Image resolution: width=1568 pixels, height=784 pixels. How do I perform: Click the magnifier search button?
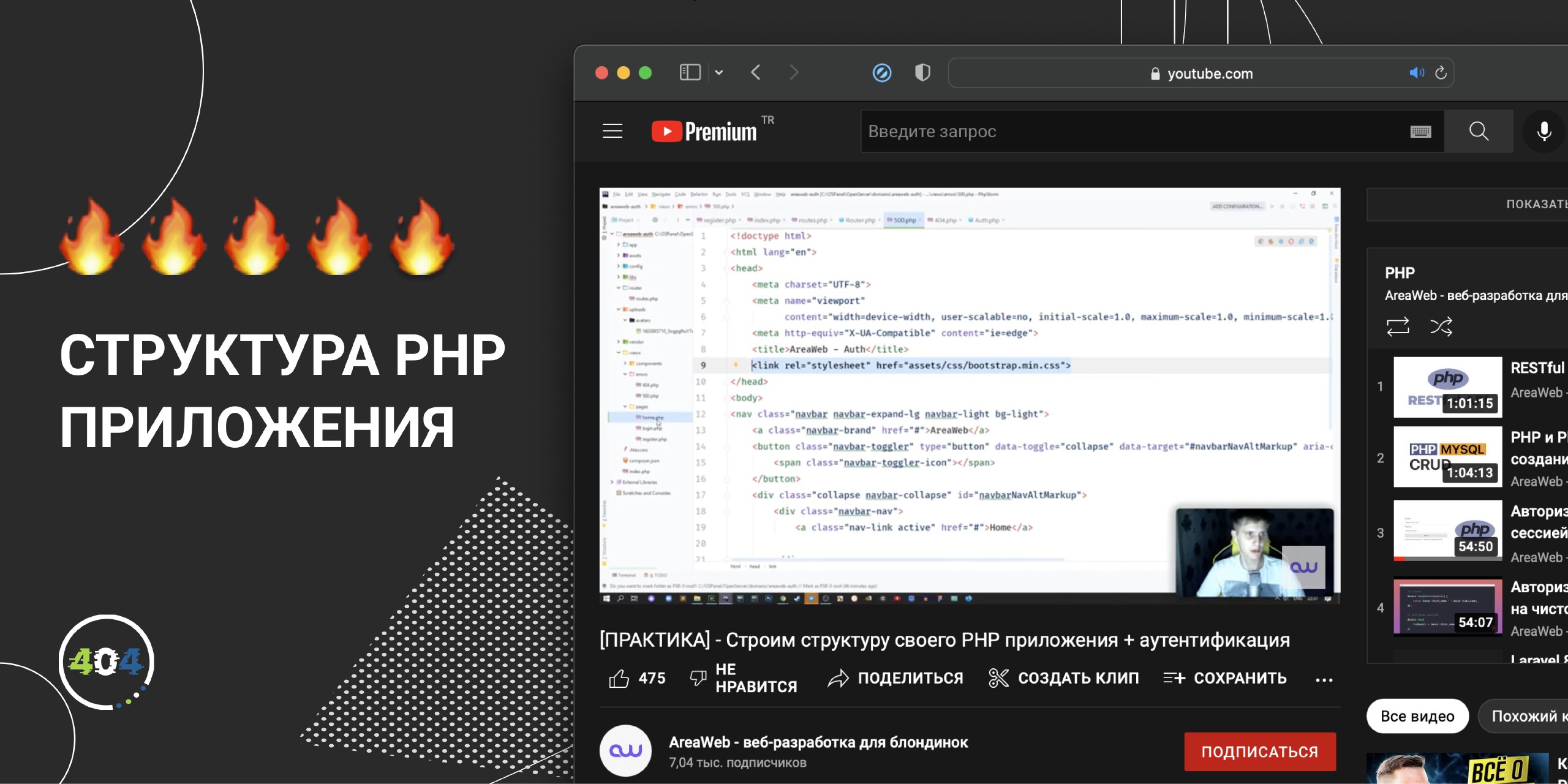tap(1479, 131)
